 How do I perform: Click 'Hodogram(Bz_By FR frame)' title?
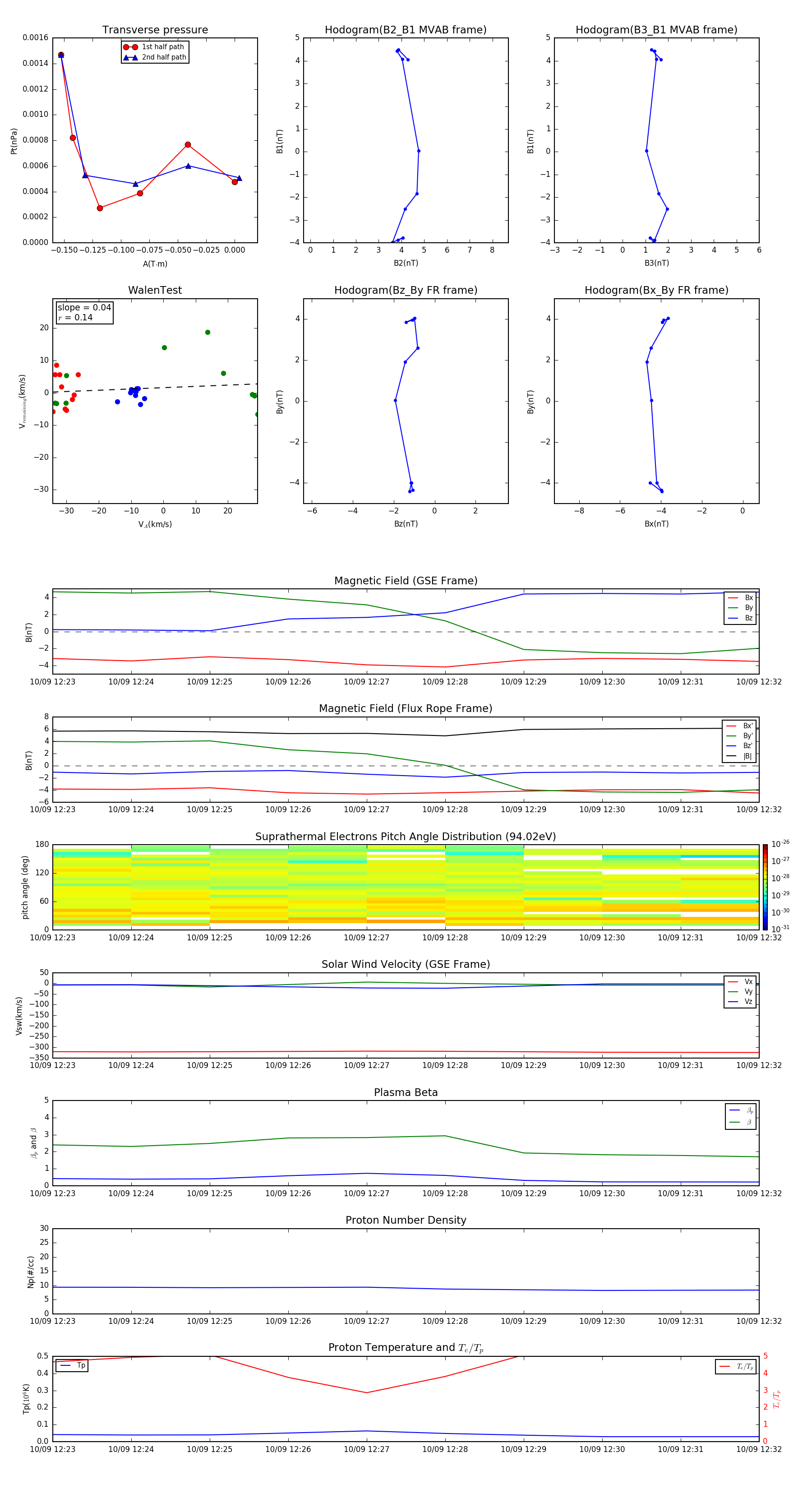(406, 290)
